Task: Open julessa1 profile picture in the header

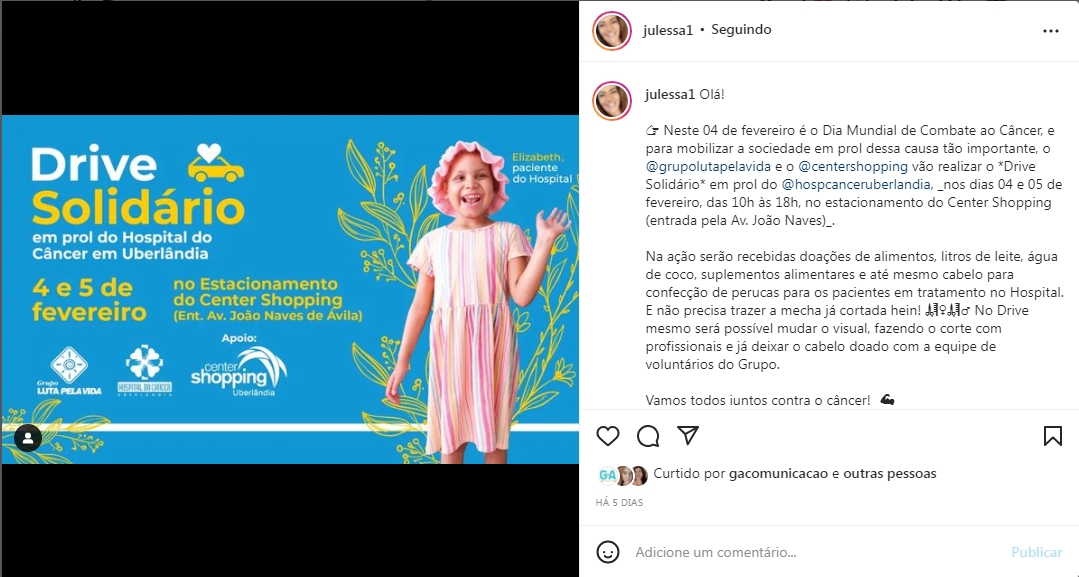Action: tap(612, 31)
